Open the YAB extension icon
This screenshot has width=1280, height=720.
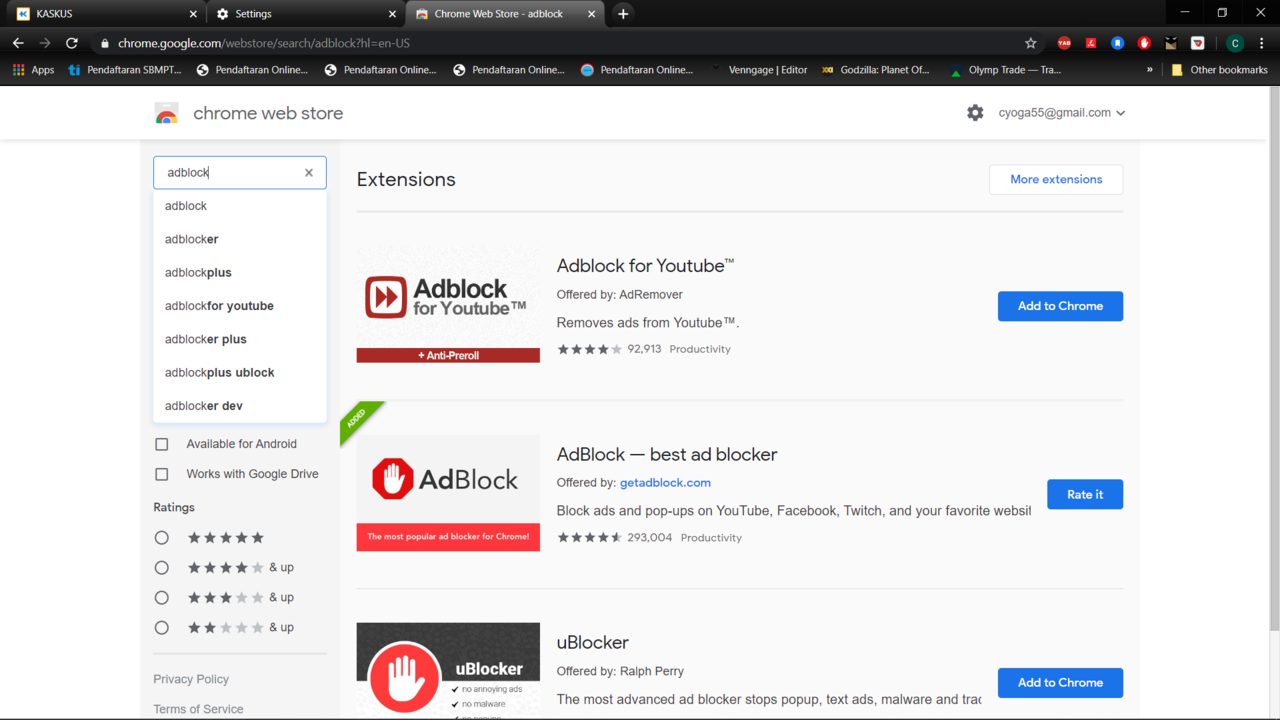tap(1064, 43)
